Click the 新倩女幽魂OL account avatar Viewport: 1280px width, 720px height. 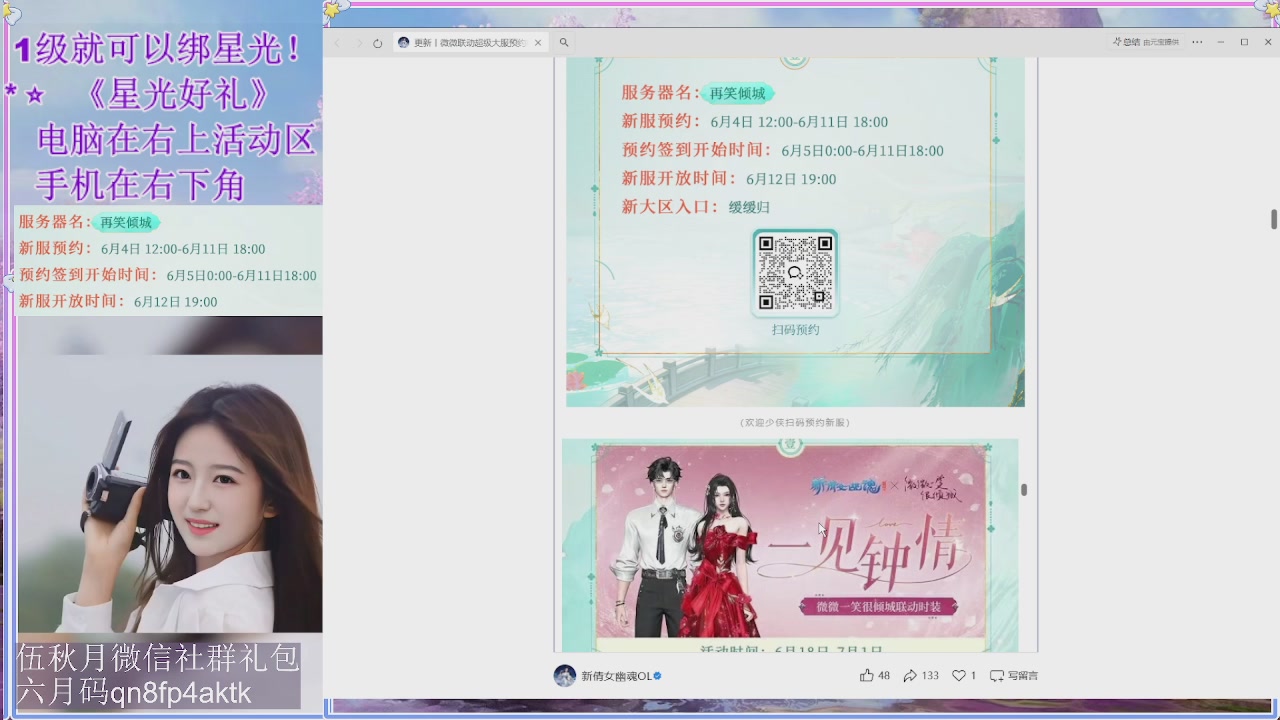[565, 676]
